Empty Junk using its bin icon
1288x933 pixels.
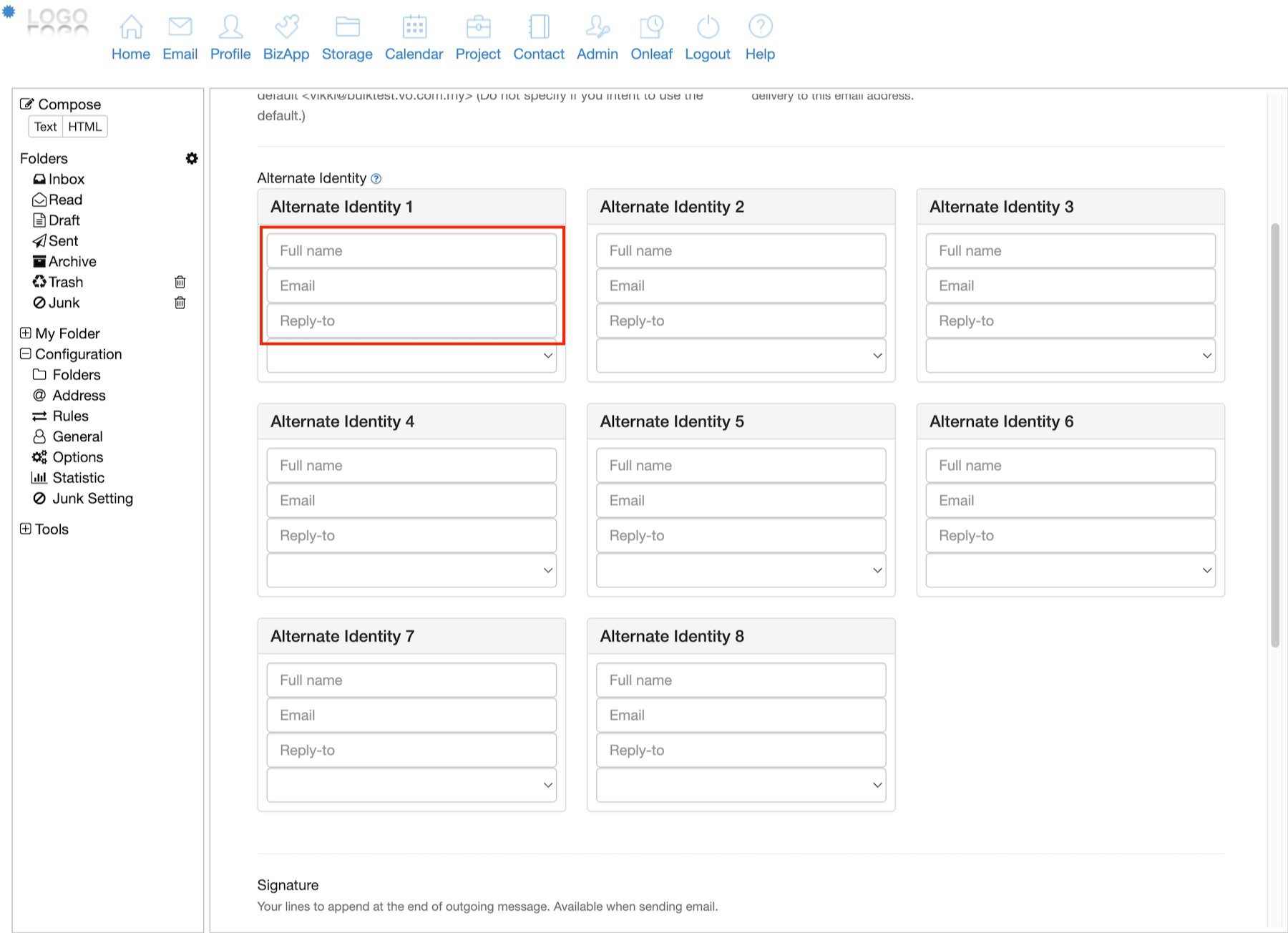tap(180, 303)
